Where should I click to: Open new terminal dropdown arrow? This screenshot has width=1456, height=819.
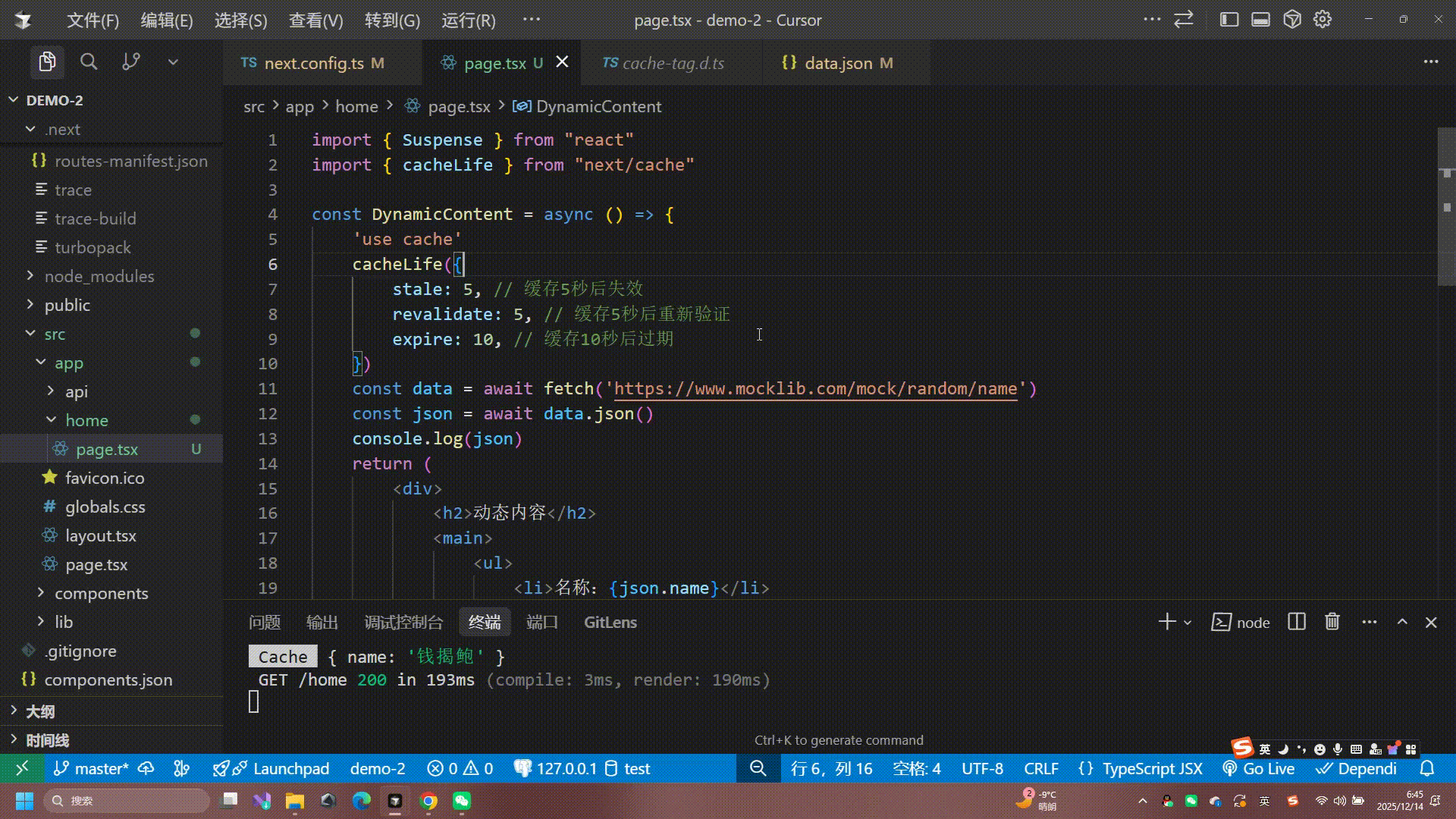1188,623
